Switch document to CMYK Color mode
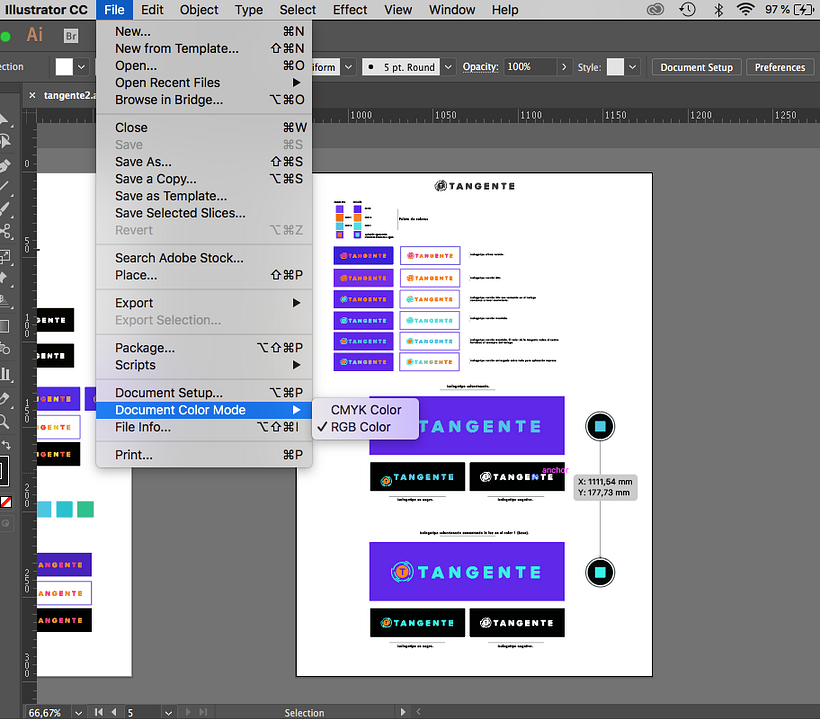The width and height of the screenshot is (820, 719). (x=366, y=410)
